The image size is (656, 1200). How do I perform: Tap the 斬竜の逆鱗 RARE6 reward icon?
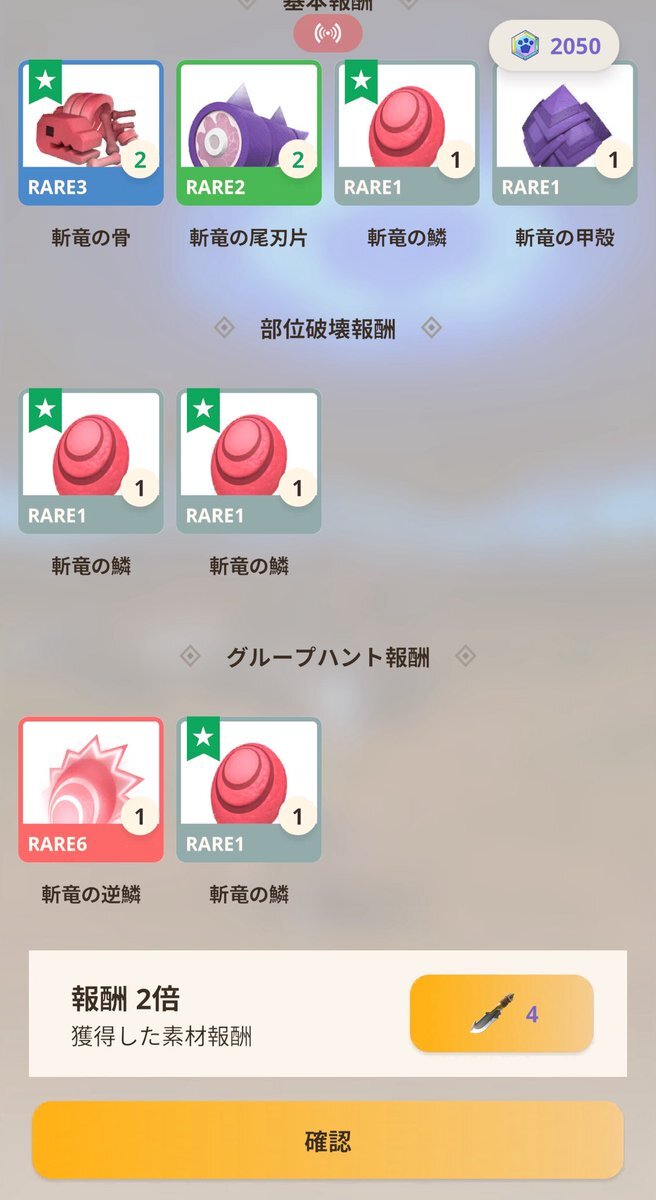tap(91, 790)
